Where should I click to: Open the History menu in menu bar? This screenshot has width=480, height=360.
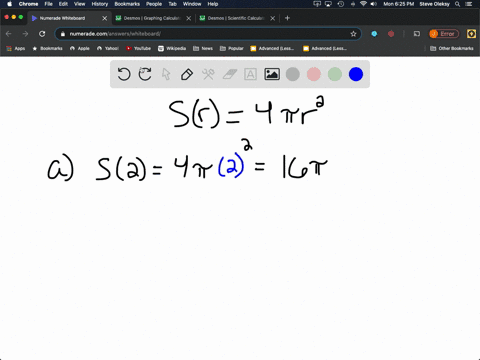[100, 4]
